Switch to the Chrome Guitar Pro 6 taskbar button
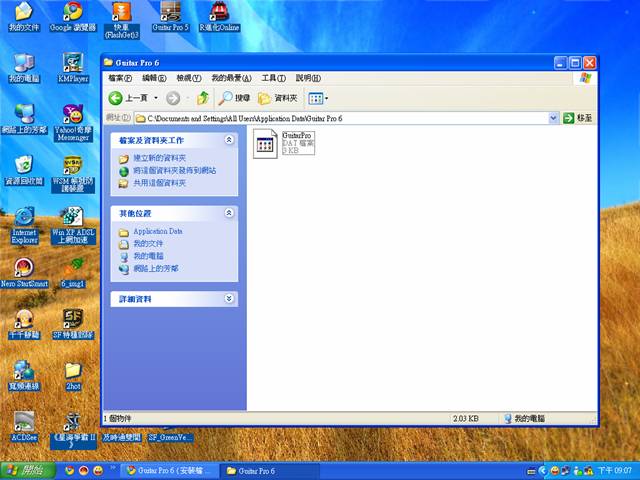Image resolution: width=640 pixels, height=480 pixels. coord(169,471)
